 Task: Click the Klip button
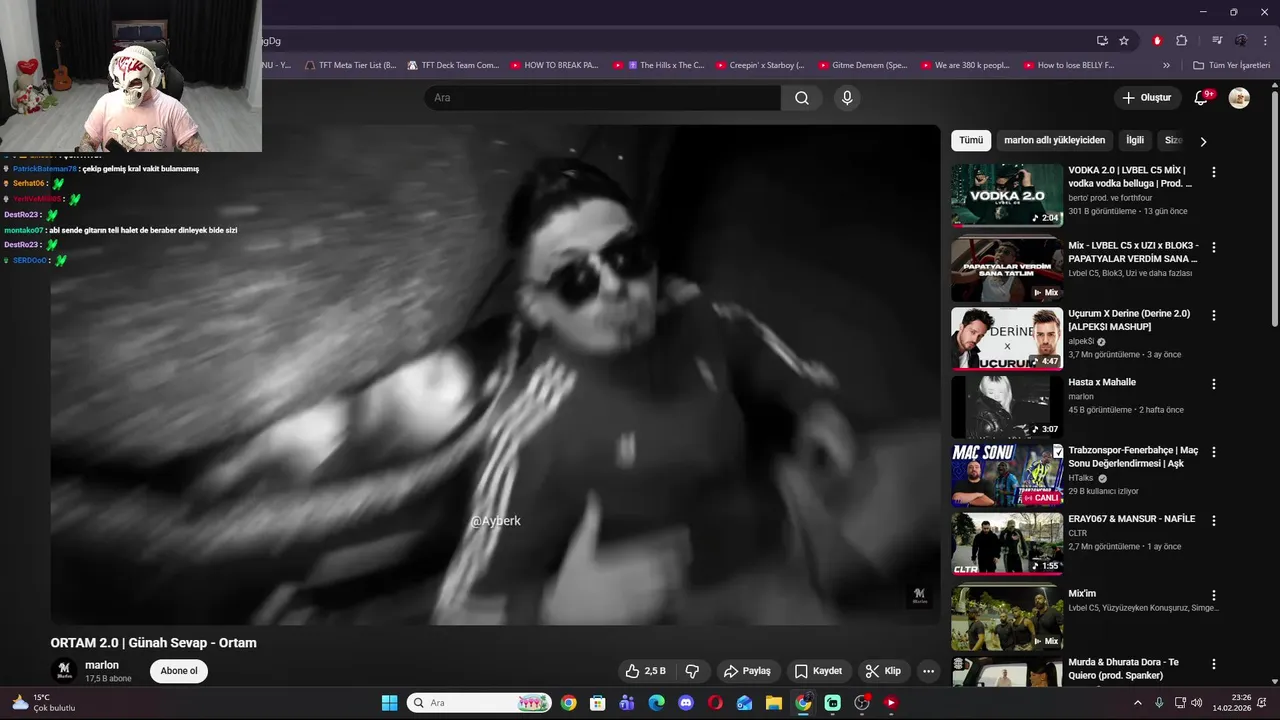[883, 671]
